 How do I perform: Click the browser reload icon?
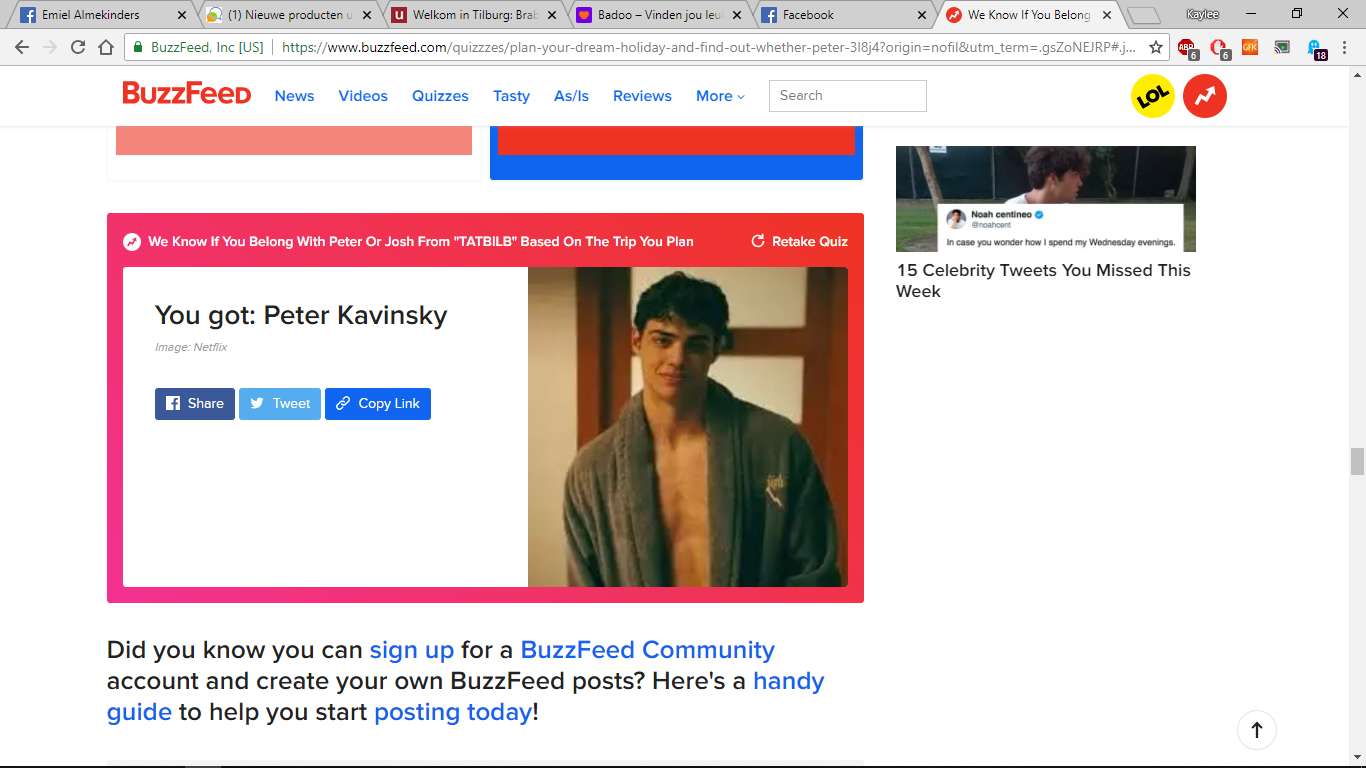click(x=78, y=47)
